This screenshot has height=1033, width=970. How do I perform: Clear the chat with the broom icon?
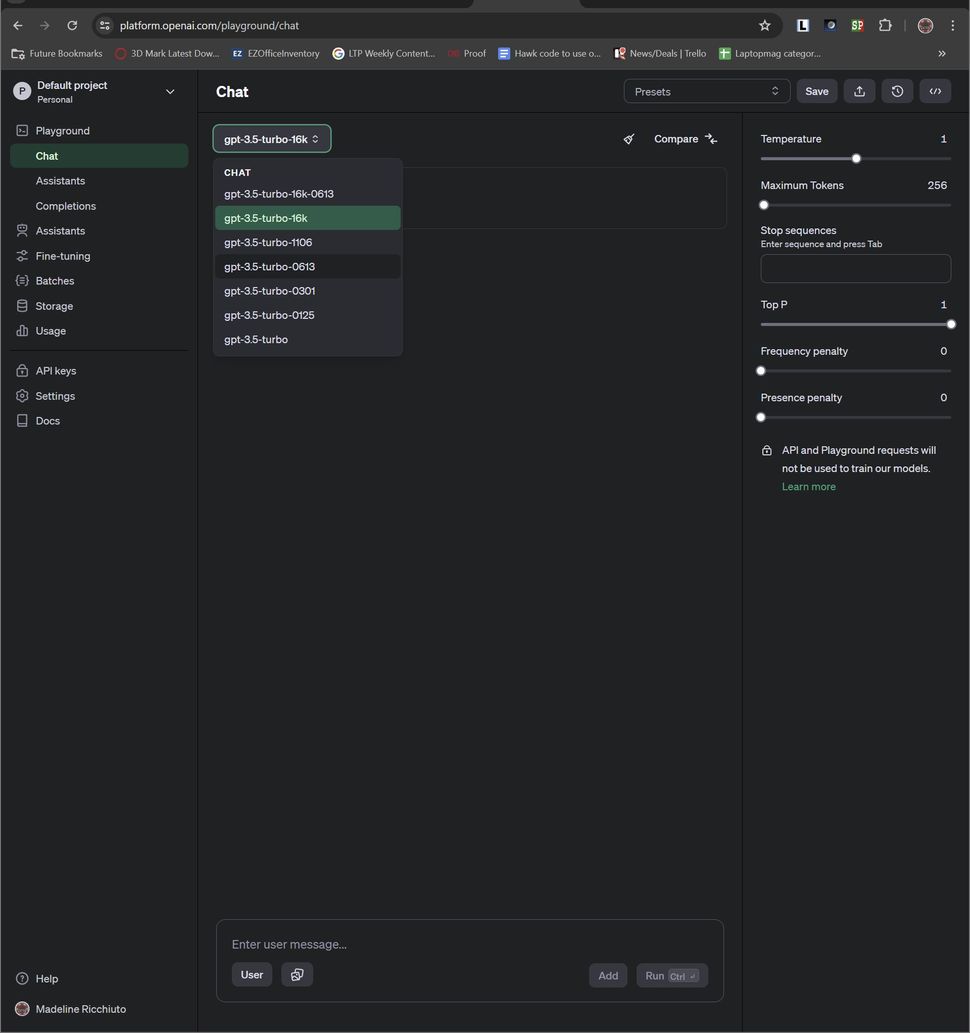point(628,139)
